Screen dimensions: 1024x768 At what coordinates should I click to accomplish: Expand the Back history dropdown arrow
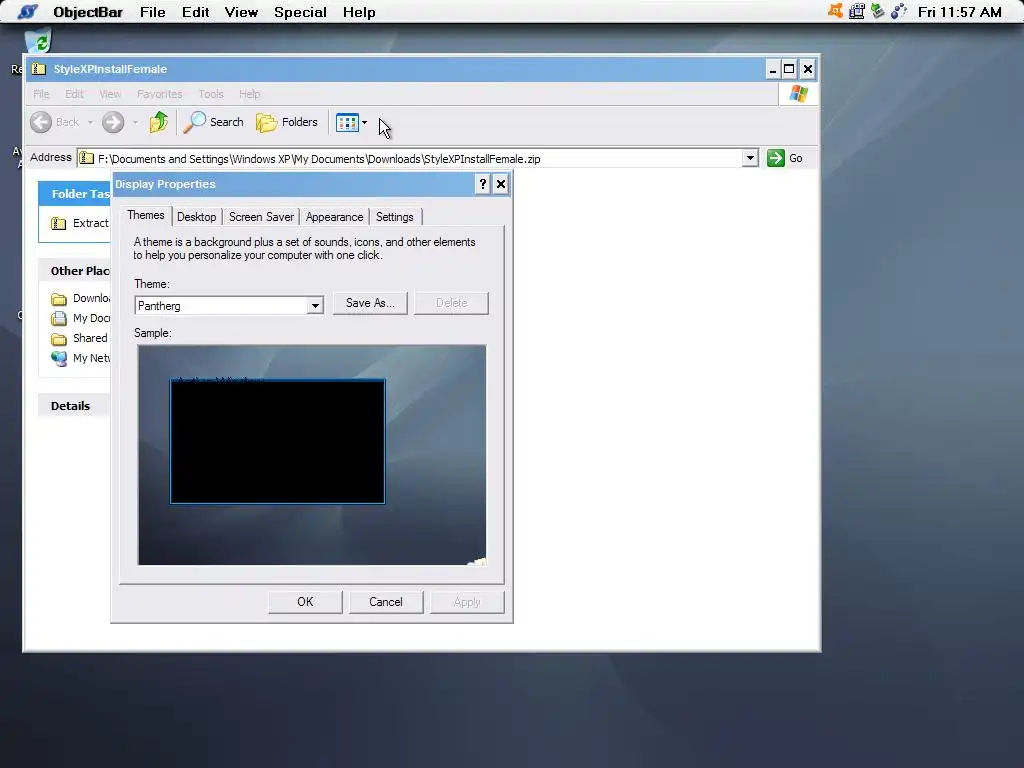click(90, 122)
